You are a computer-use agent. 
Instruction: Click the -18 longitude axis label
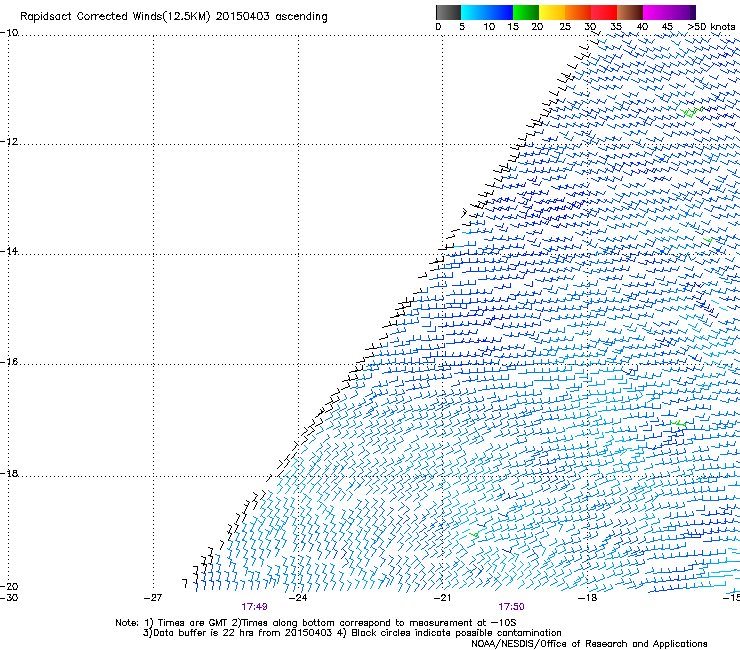tap(587, 598)
